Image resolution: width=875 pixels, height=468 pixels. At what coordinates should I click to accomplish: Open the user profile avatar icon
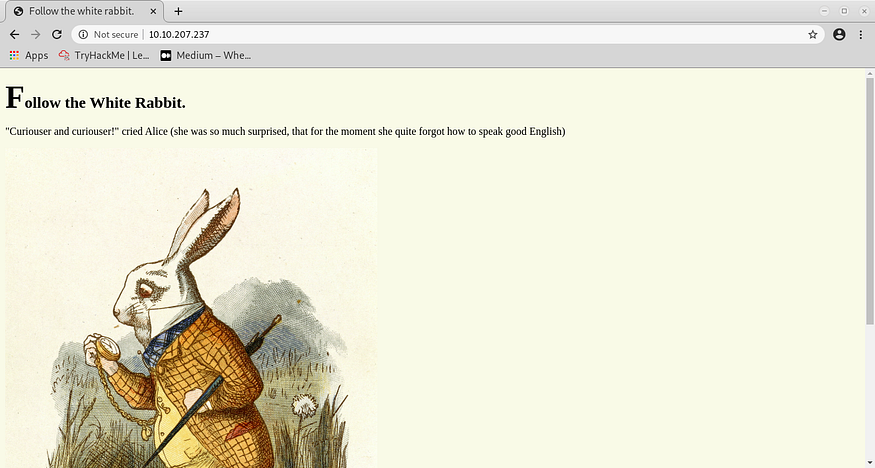(839, 35)
